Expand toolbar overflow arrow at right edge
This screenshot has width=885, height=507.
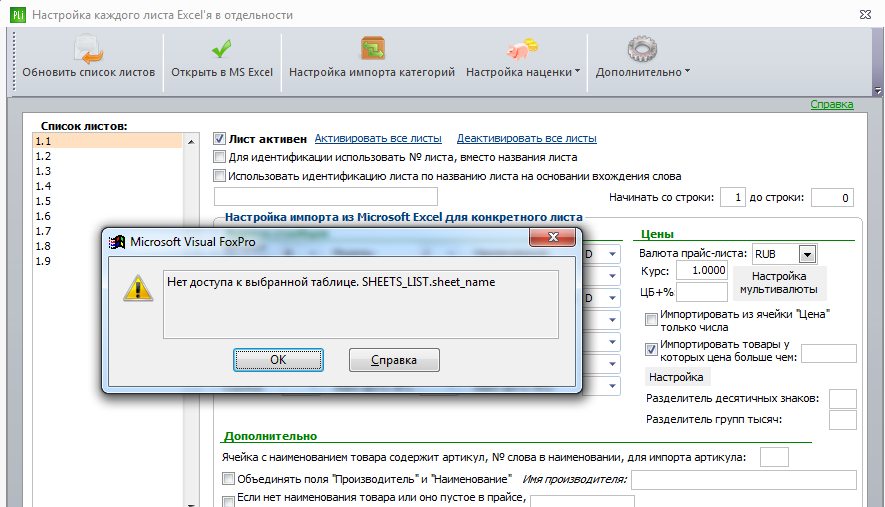[x=877, y=90]
